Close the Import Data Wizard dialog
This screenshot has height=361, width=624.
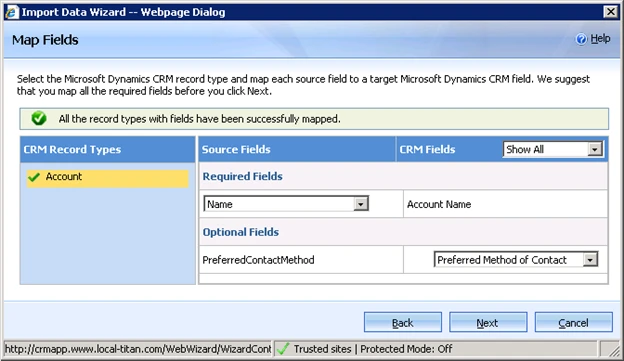[x=610, y=12]
